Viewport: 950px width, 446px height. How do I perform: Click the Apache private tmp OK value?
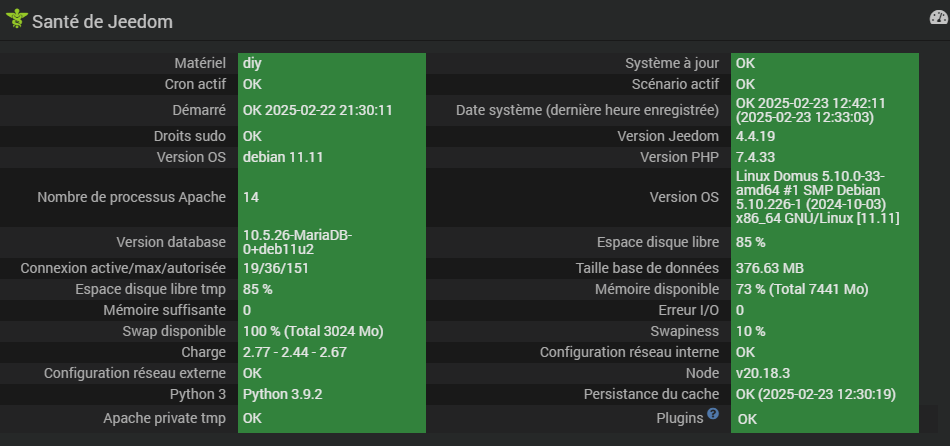(253, 419)
